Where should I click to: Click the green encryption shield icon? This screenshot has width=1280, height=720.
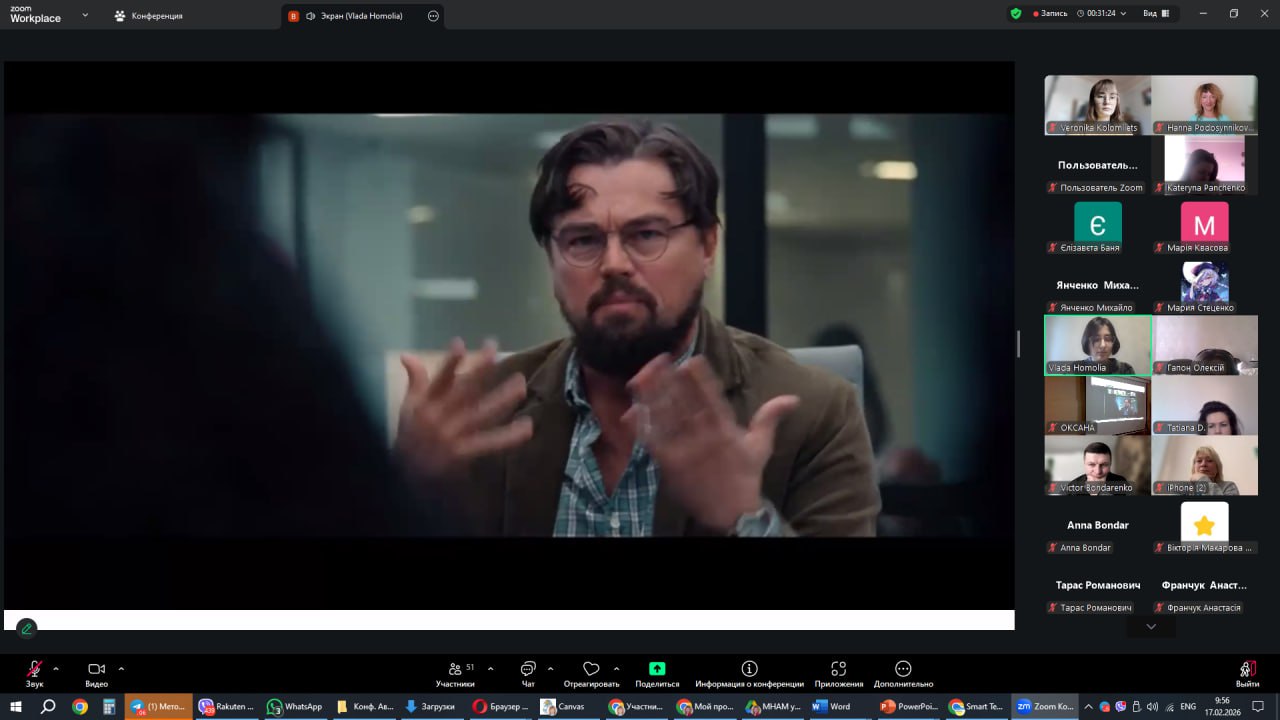(1016, 14)
